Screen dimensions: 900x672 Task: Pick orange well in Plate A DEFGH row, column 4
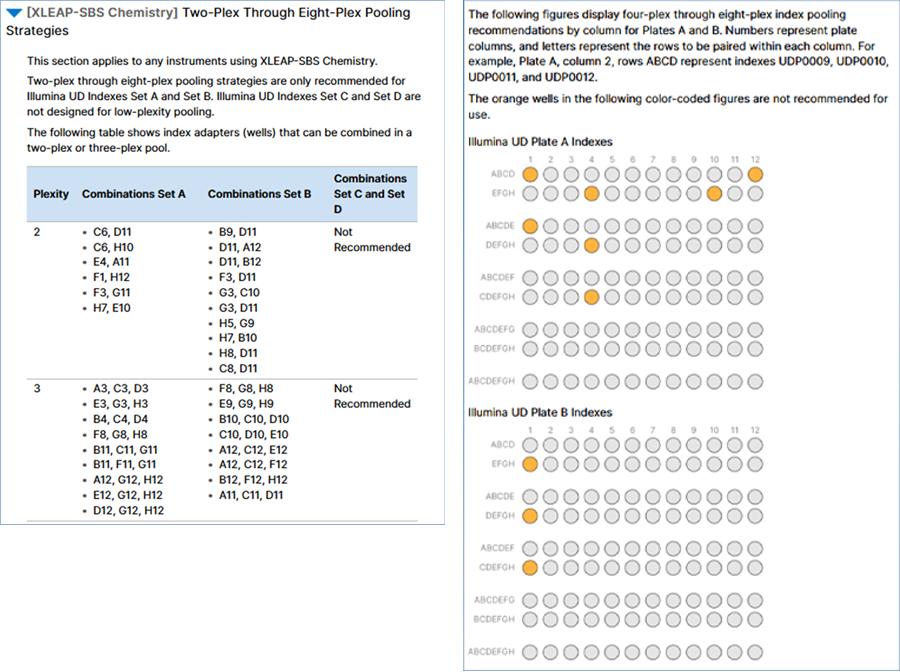click(591, 245)
